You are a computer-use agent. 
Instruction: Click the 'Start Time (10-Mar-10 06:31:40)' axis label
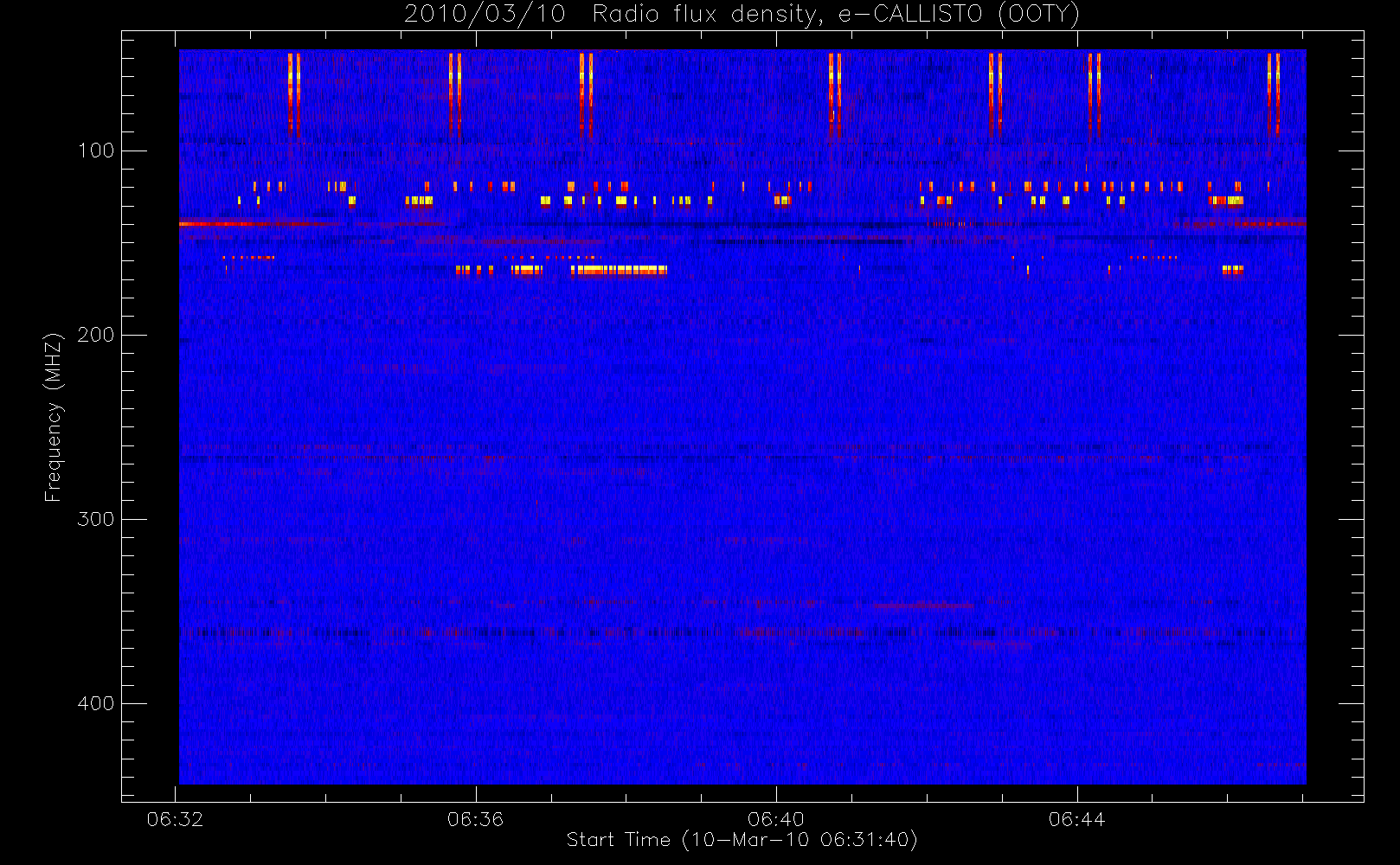tap(742, 840)
